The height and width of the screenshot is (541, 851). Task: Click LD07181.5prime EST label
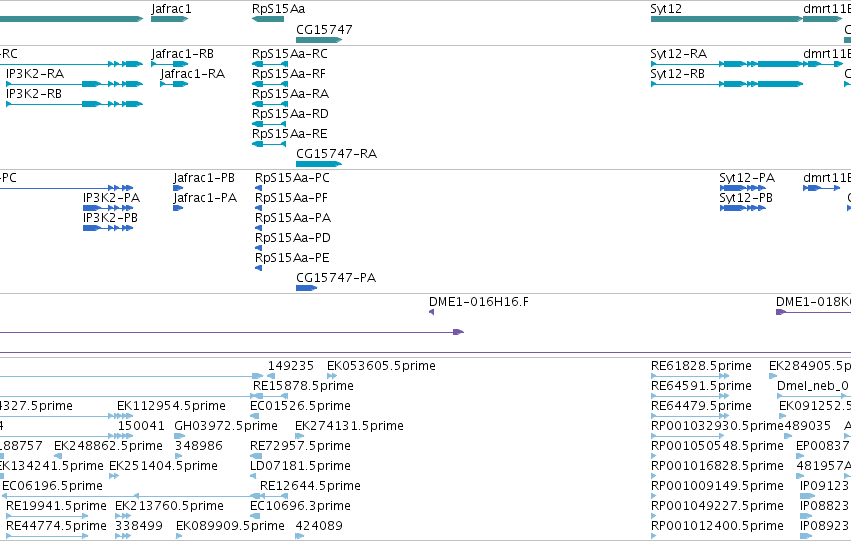(x=300, y=467)
